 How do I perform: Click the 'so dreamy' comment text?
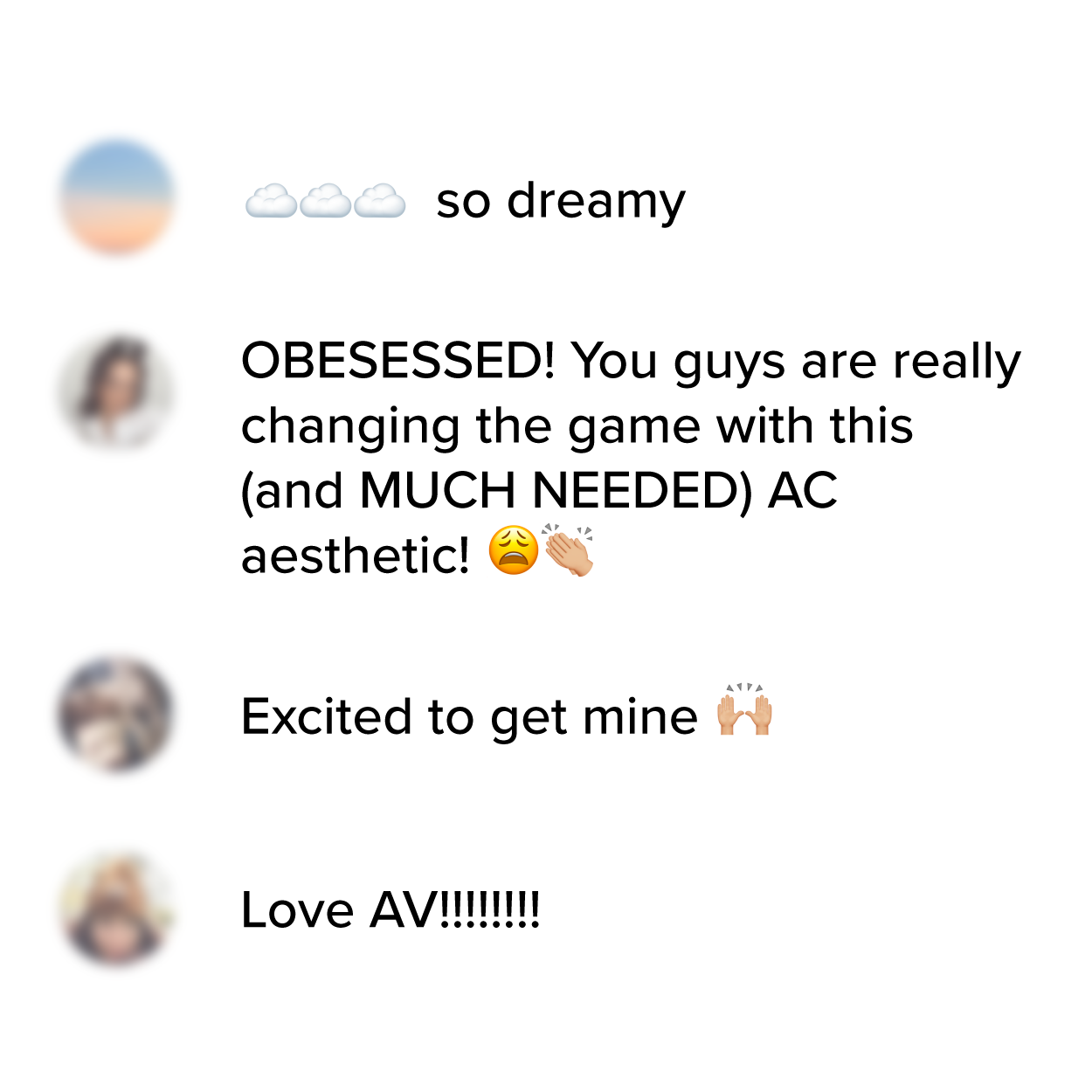(x=561, y=202)
